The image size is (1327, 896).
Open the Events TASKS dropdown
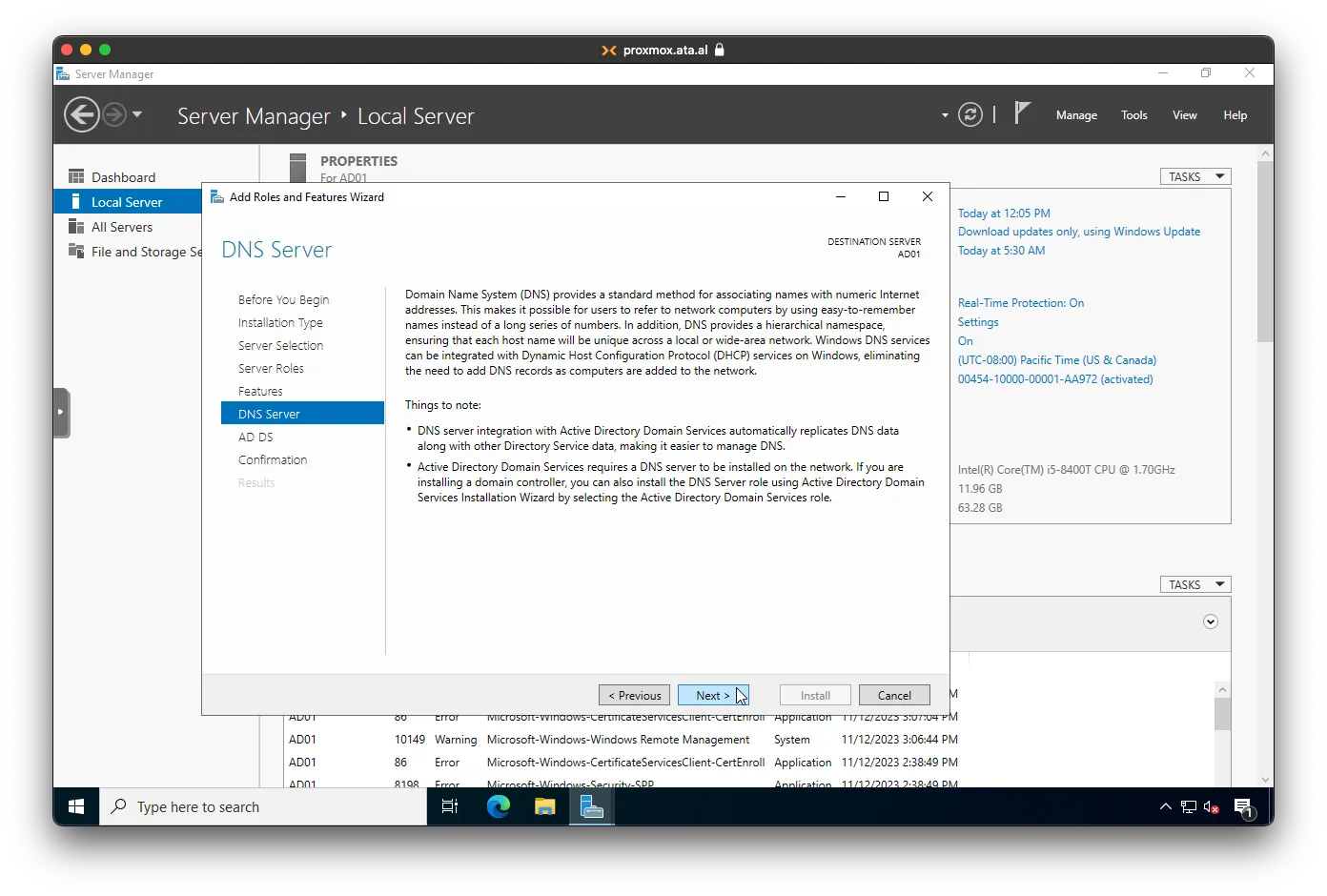[1195, 584]
